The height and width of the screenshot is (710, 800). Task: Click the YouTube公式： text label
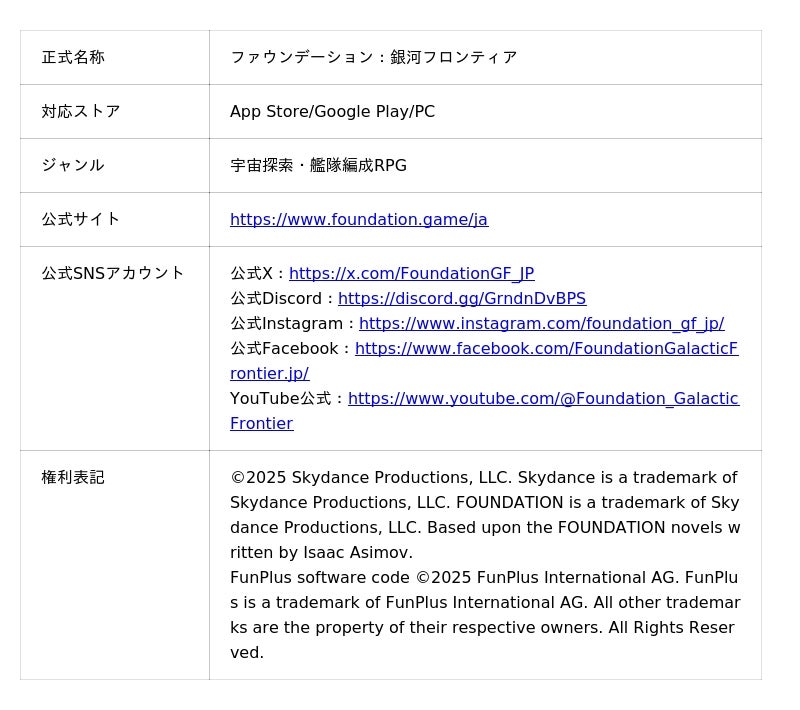click(287, 399)
